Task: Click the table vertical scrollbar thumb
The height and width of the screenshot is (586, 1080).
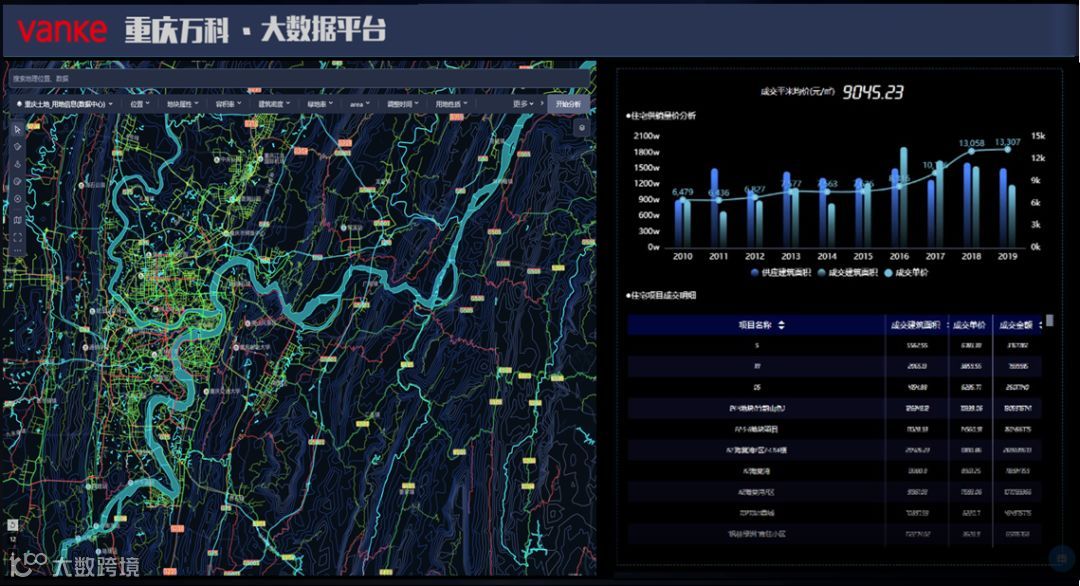Action: (1050, 320)
